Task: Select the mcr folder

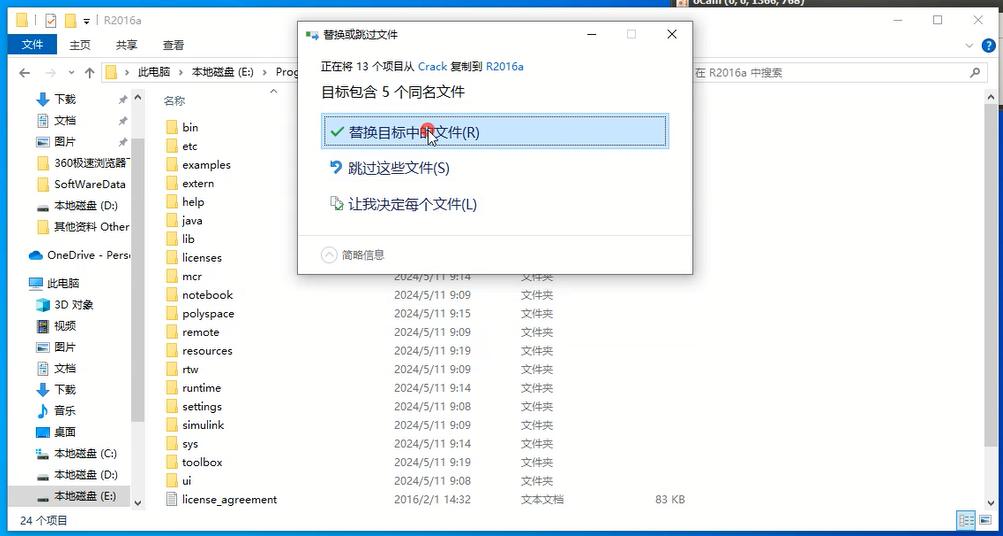Action: (191, 276)
